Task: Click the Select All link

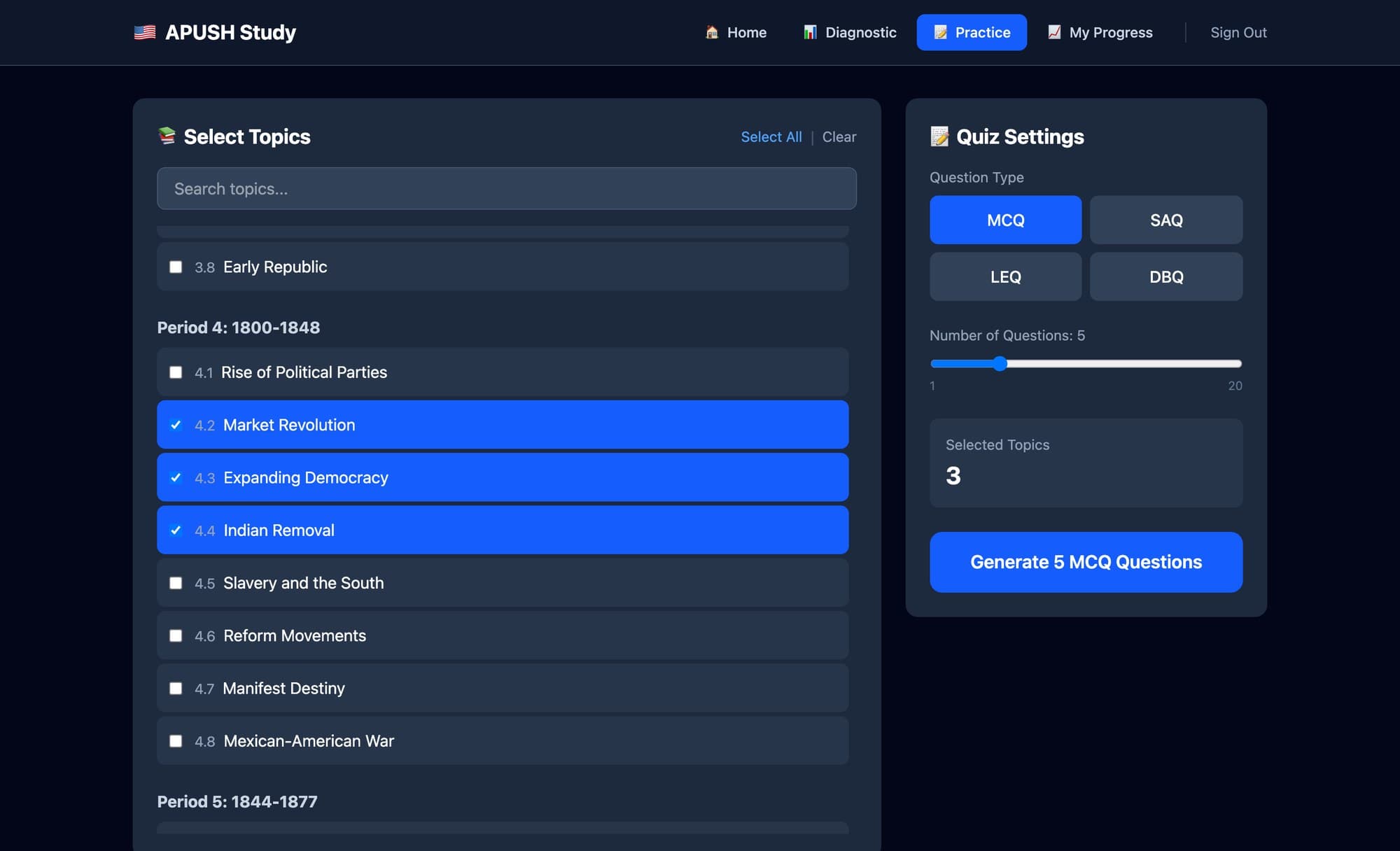Action: coord(771,136)
